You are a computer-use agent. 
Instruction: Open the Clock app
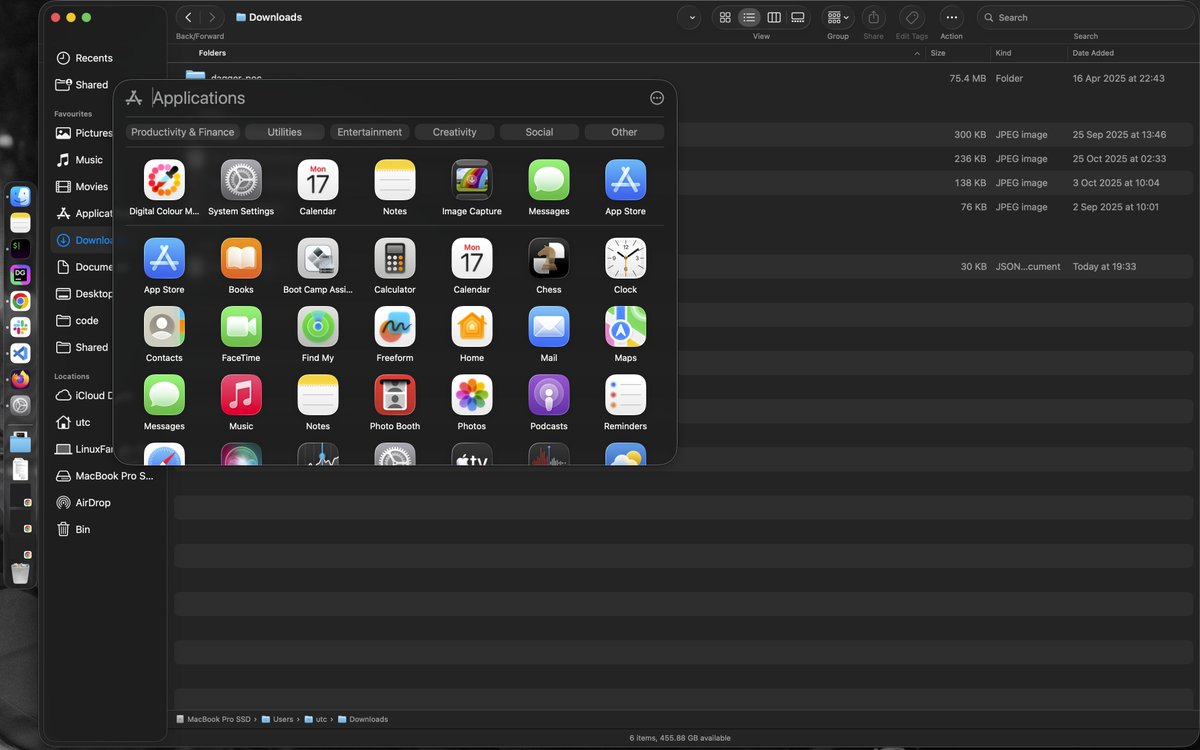[626, 258]
